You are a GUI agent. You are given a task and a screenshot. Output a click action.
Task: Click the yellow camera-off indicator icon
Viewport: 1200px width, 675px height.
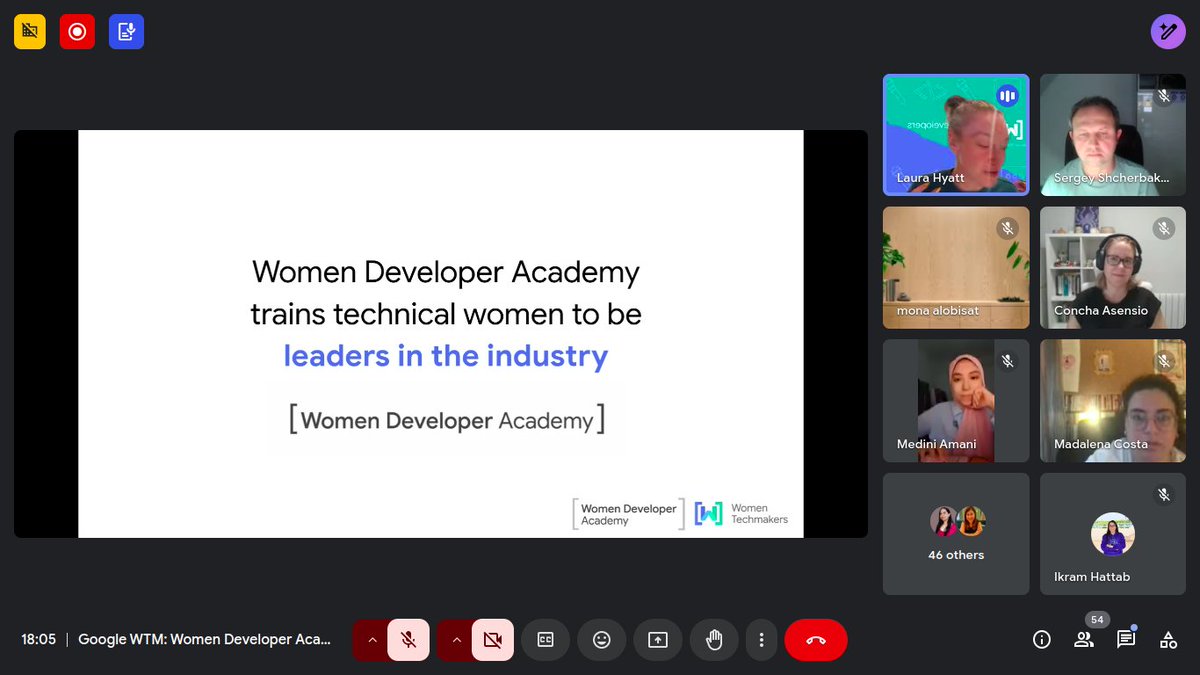(30, 32)
